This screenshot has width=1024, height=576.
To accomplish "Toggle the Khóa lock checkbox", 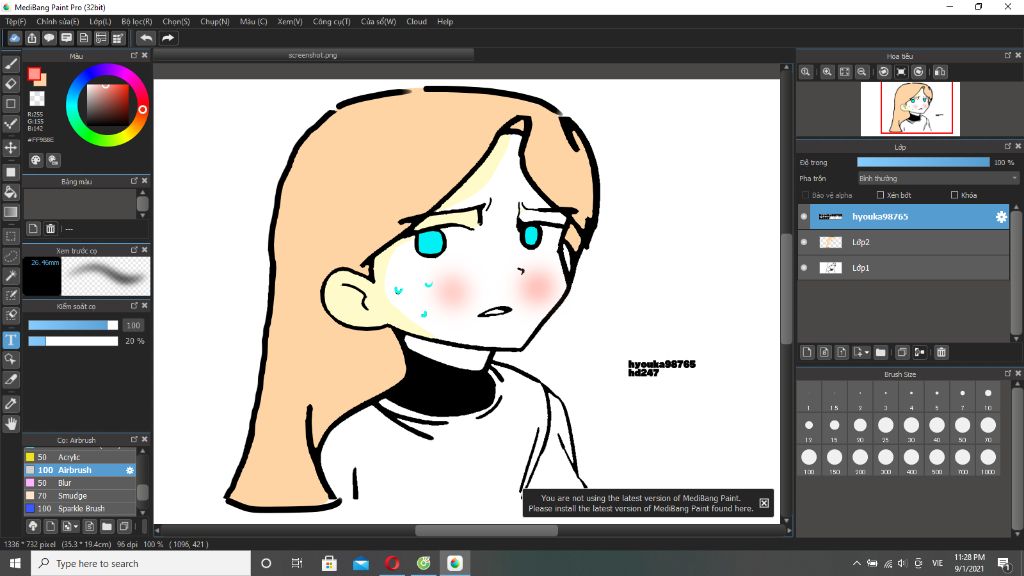I will [x=954, y=195].
